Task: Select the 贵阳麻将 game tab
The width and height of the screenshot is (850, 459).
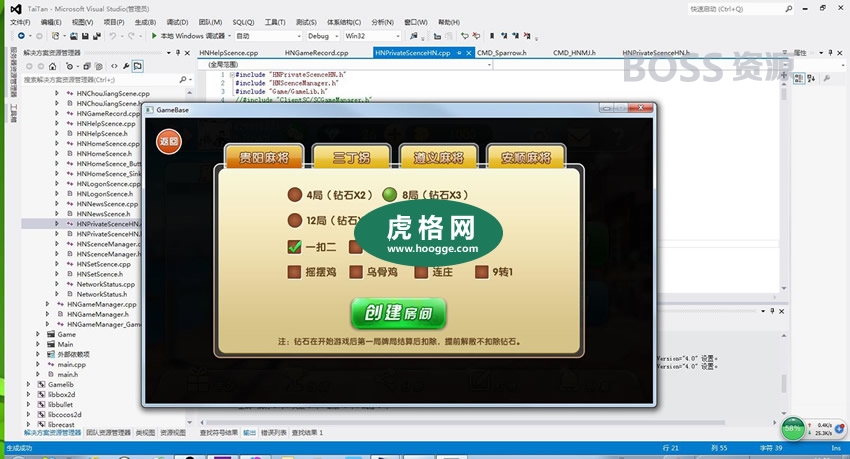Action: (264, 157)
